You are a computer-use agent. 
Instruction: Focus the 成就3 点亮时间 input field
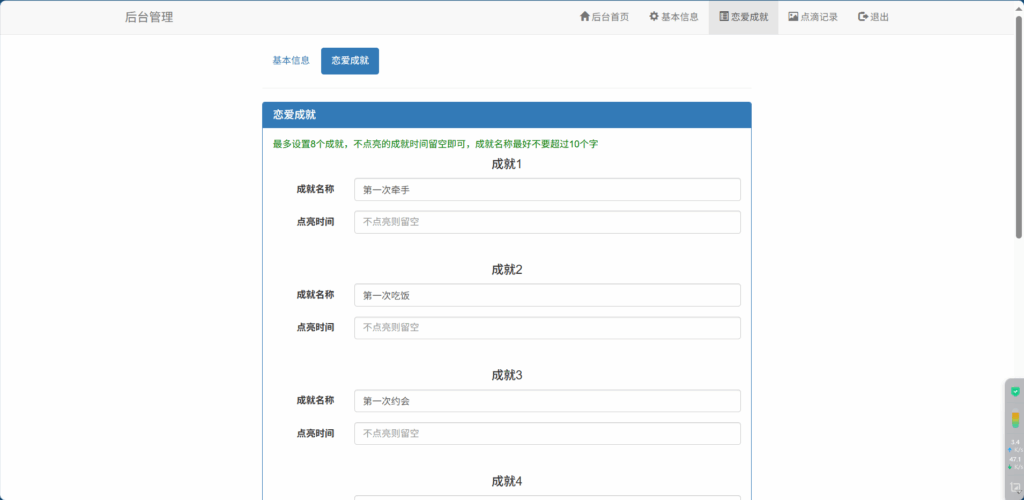[547, 433]
